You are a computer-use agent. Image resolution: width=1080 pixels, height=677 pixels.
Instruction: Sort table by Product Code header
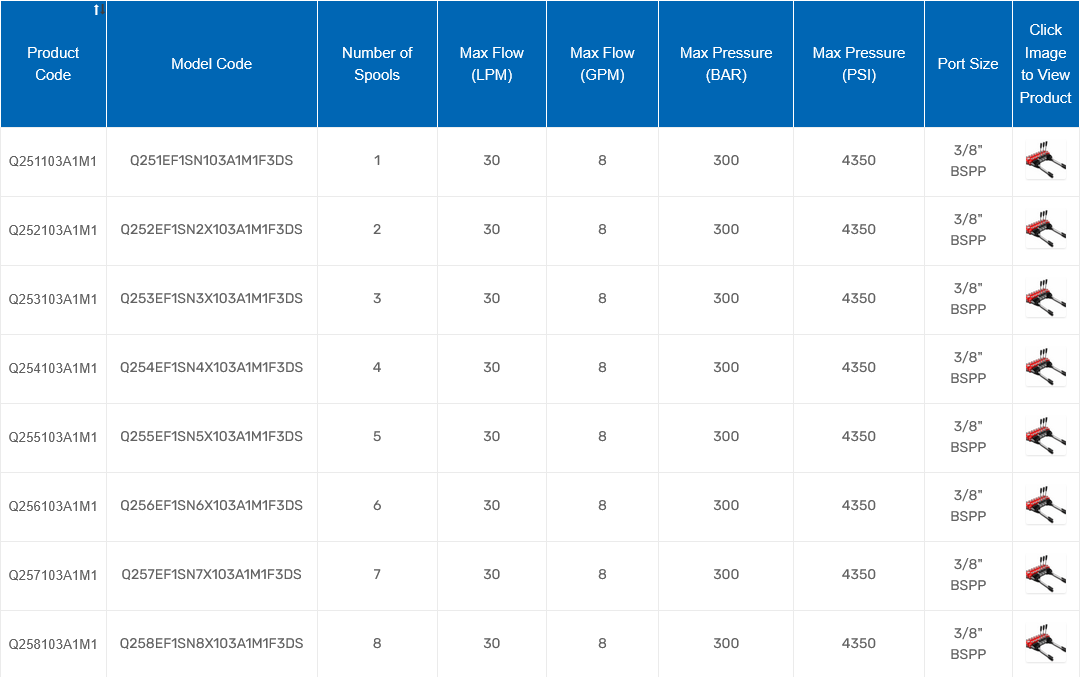pyautogui.click(x=53, y=64)
